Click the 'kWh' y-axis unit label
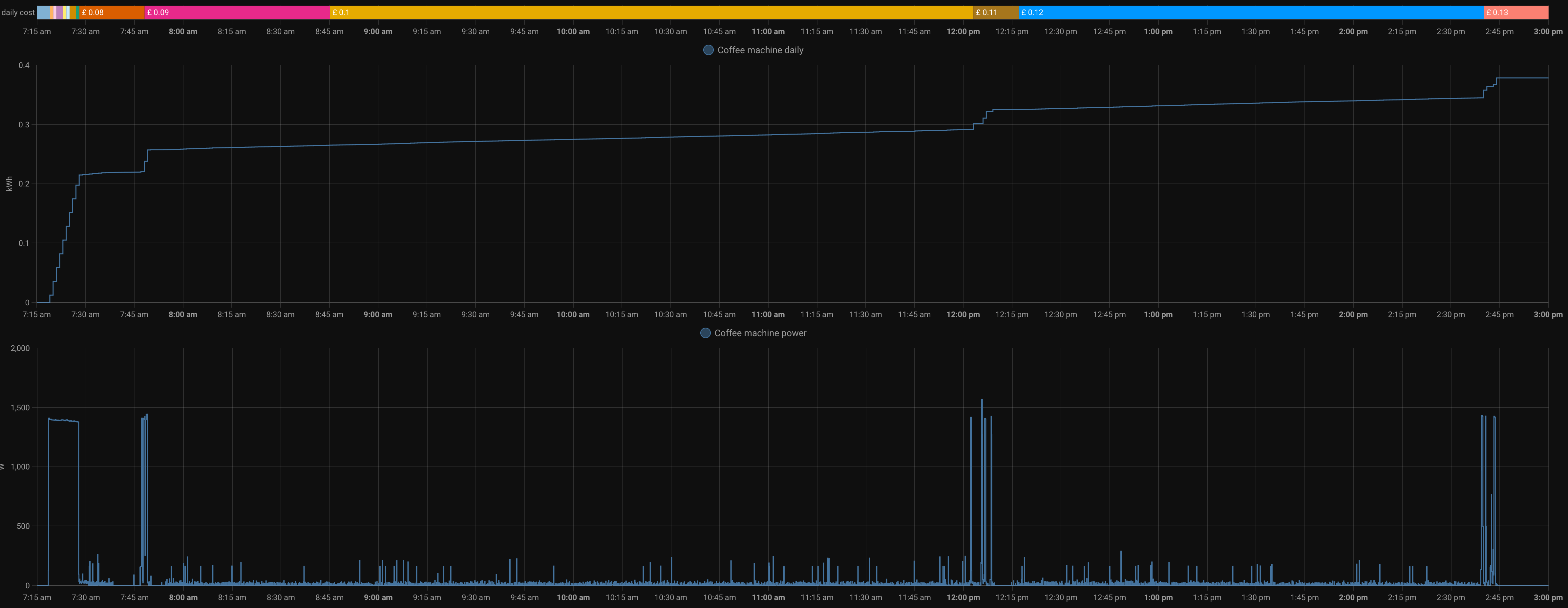Screen dimensions: 1568x608 tap(9, 184)
